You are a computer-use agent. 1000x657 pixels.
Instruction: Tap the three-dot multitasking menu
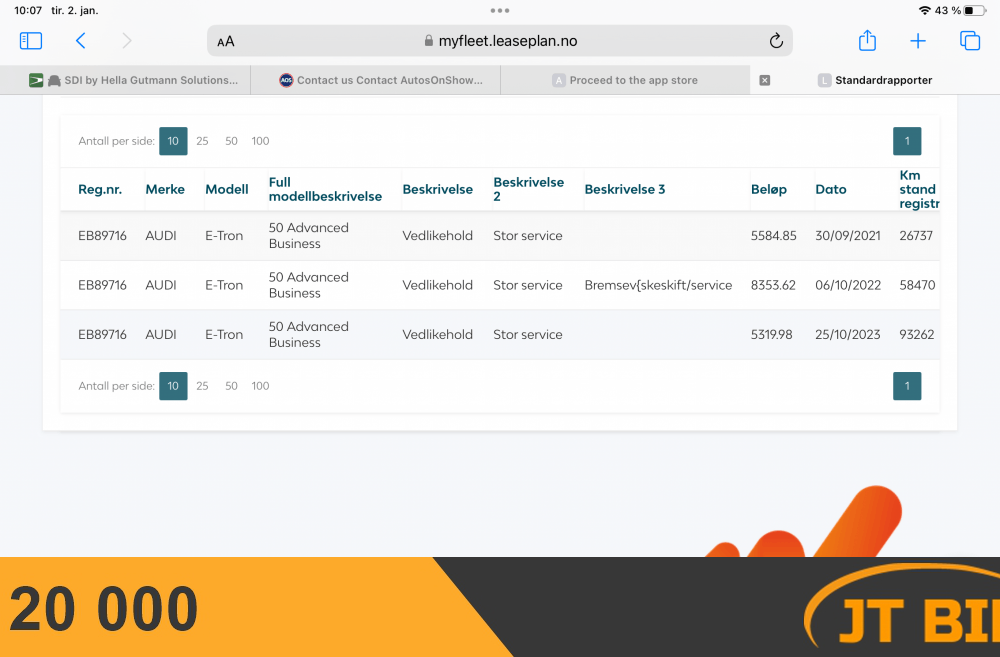coord(500,10)
